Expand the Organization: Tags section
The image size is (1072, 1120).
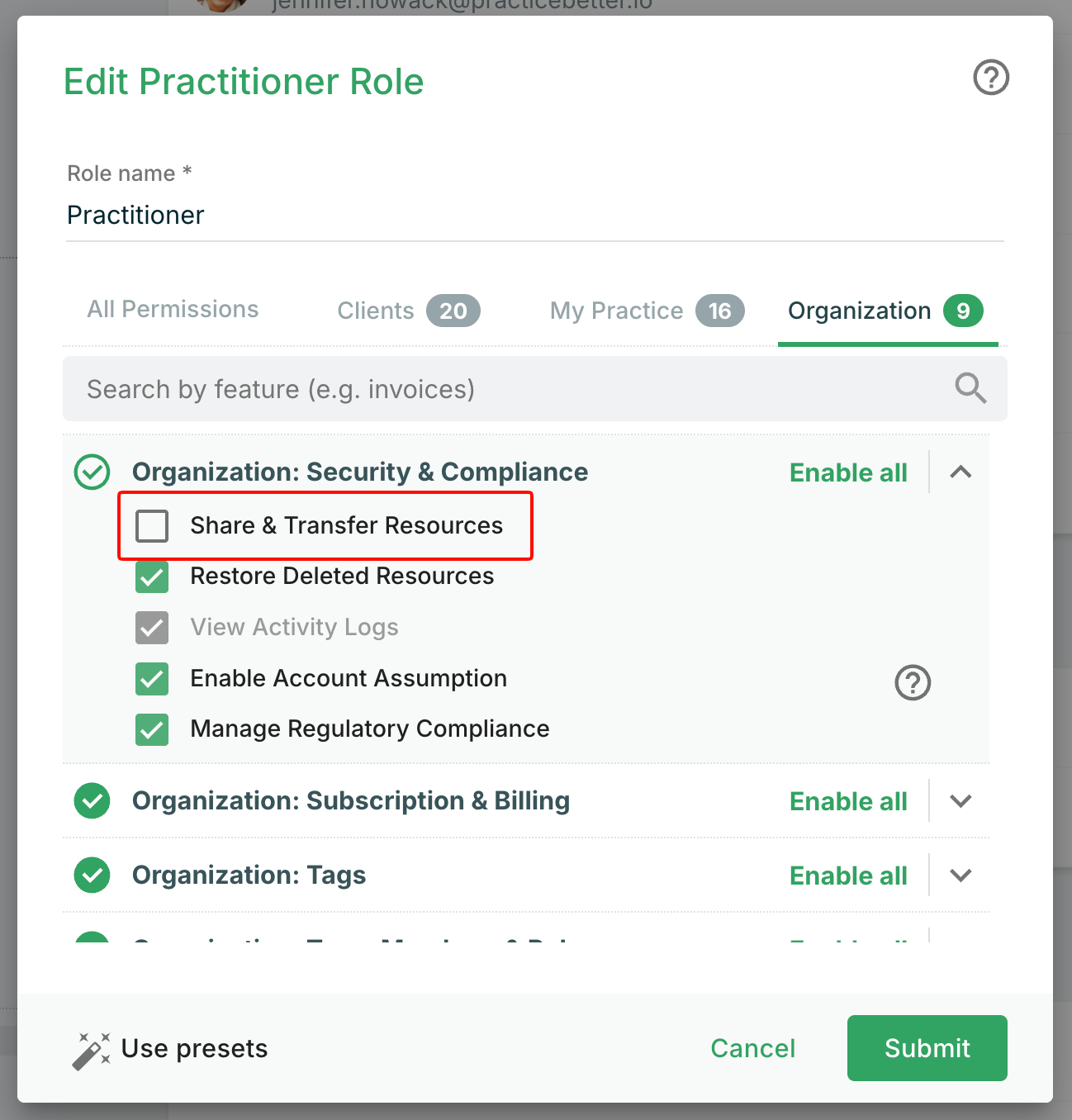(x=961, y=876)
